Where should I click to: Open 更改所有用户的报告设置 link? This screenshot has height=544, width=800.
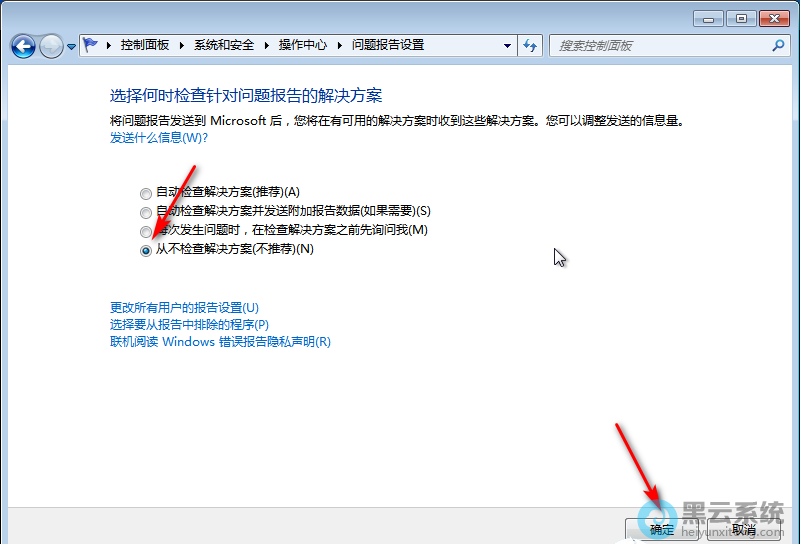click(x=184, y=307)
